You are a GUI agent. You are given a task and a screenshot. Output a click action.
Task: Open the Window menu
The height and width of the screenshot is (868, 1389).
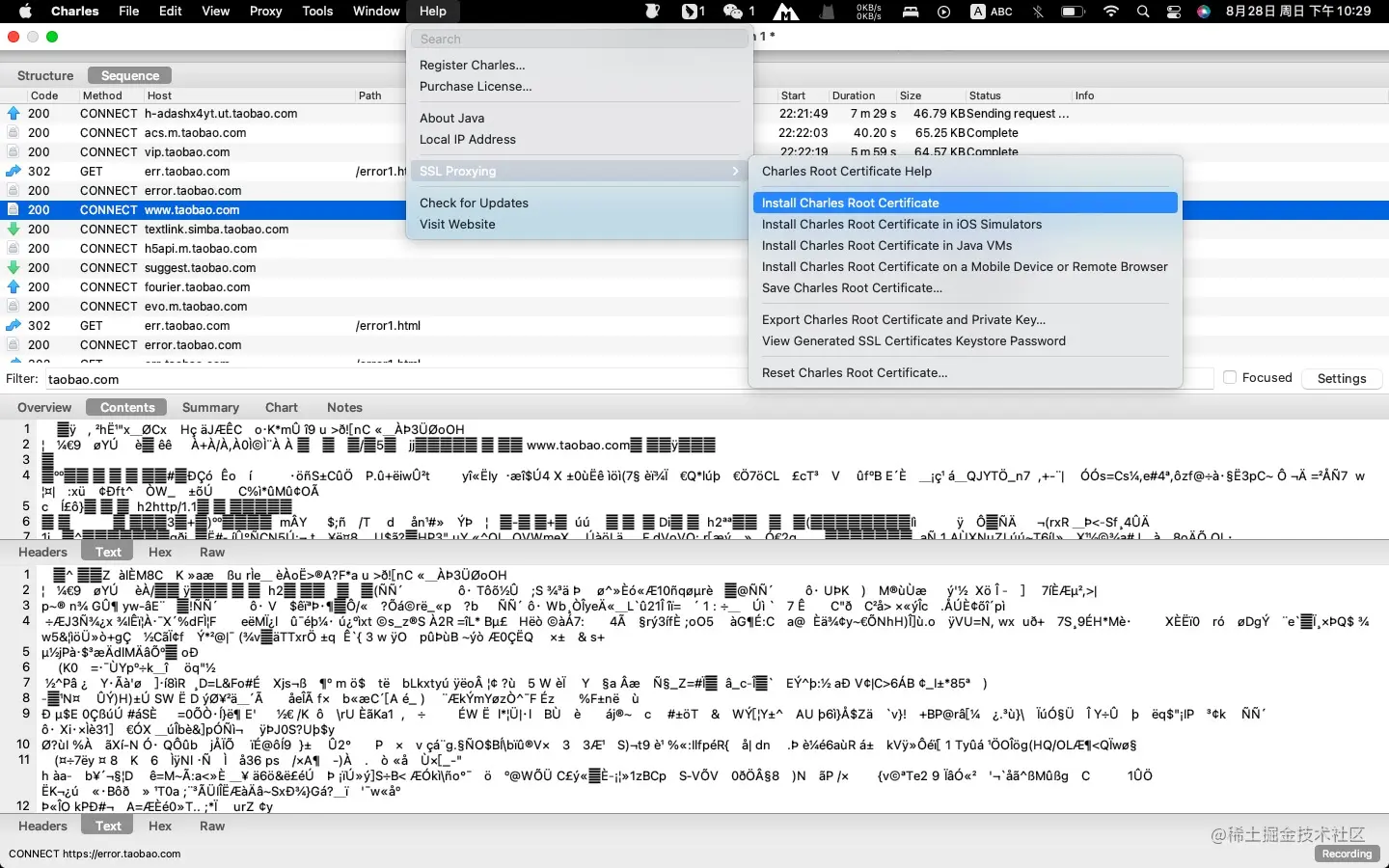point(376,12)
